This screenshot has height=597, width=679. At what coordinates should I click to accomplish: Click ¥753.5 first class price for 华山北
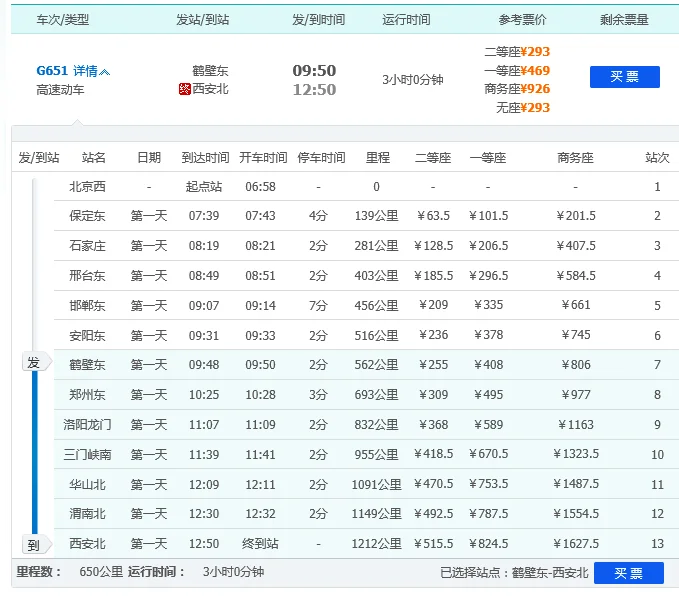tap(488, 484)
